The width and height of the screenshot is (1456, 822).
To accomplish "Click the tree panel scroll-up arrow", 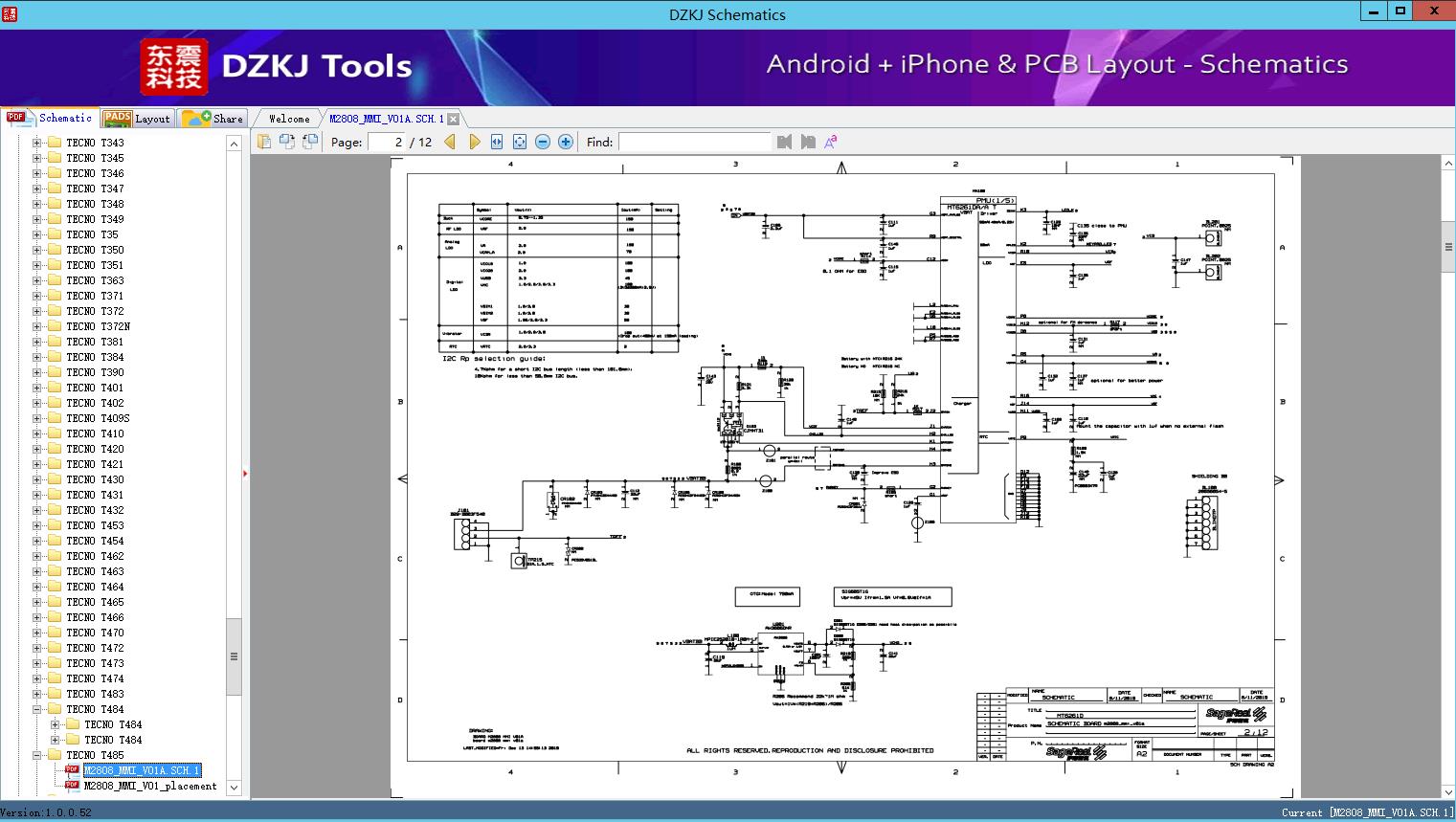I will tap(234, 144).
